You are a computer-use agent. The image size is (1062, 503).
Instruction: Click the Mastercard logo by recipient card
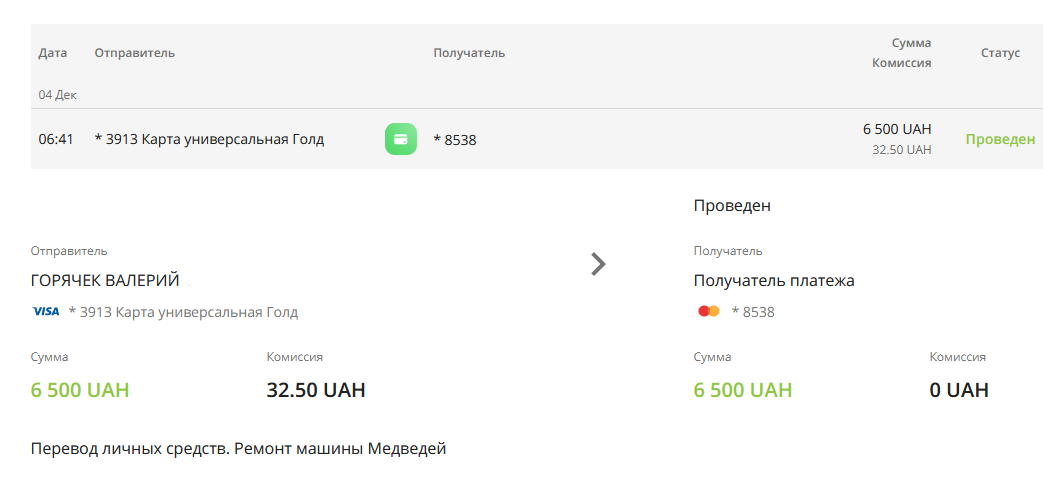(708, 311)
